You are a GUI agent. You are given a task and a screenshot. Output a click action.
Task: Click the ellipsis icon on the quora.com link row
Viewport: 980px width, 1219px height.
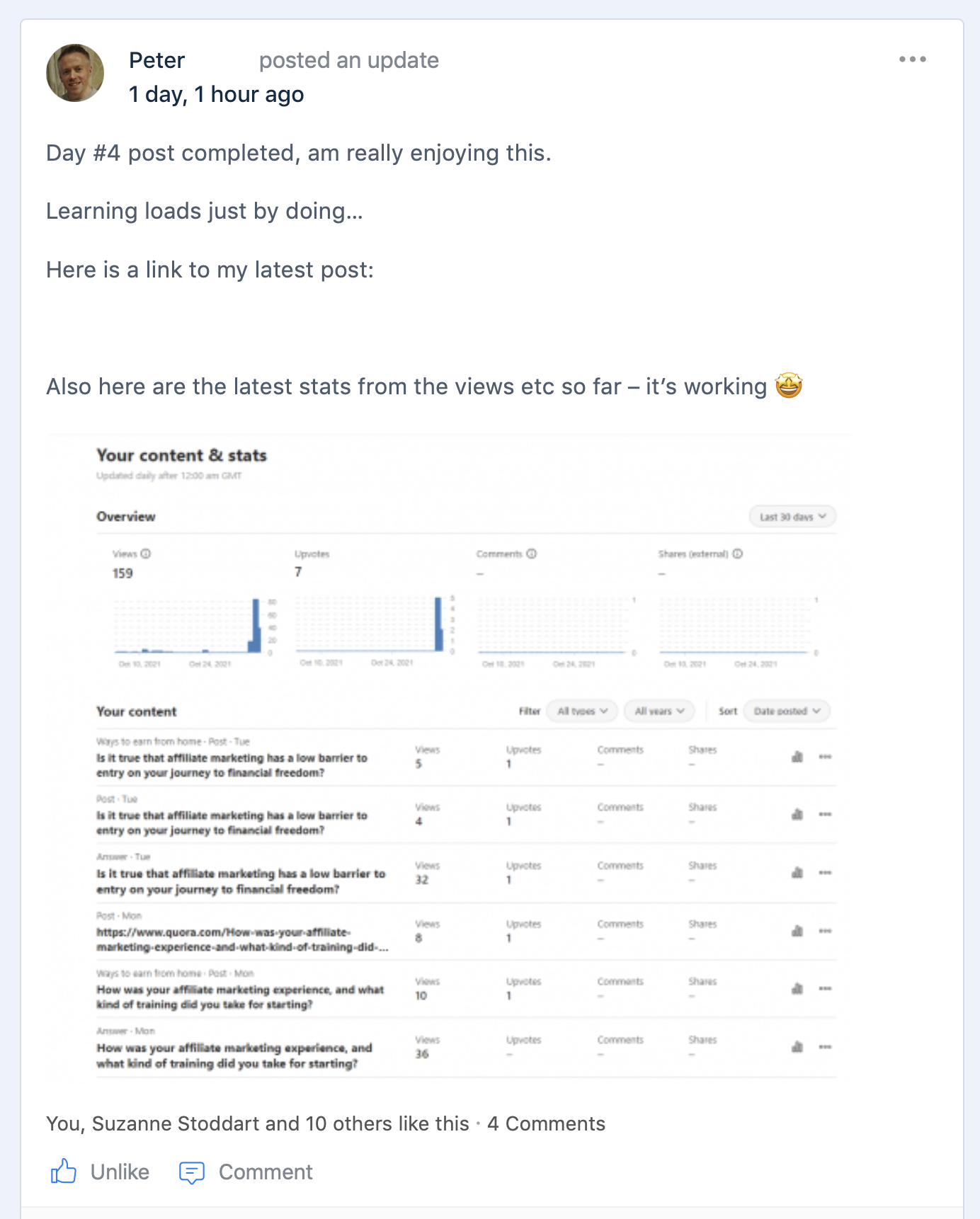(x=825, y=931)
